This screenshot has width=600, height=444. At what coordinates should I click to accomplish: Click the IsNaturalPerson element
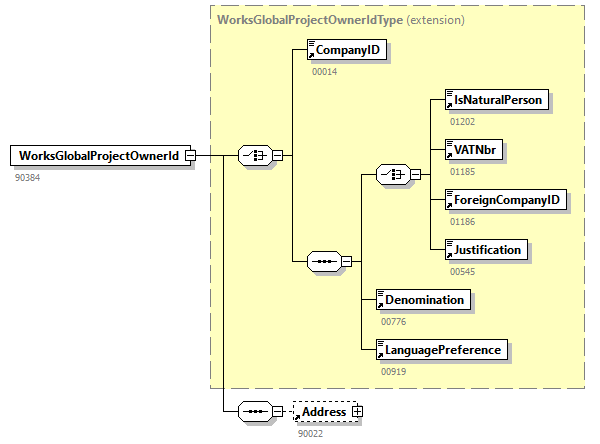click(498, 100)
